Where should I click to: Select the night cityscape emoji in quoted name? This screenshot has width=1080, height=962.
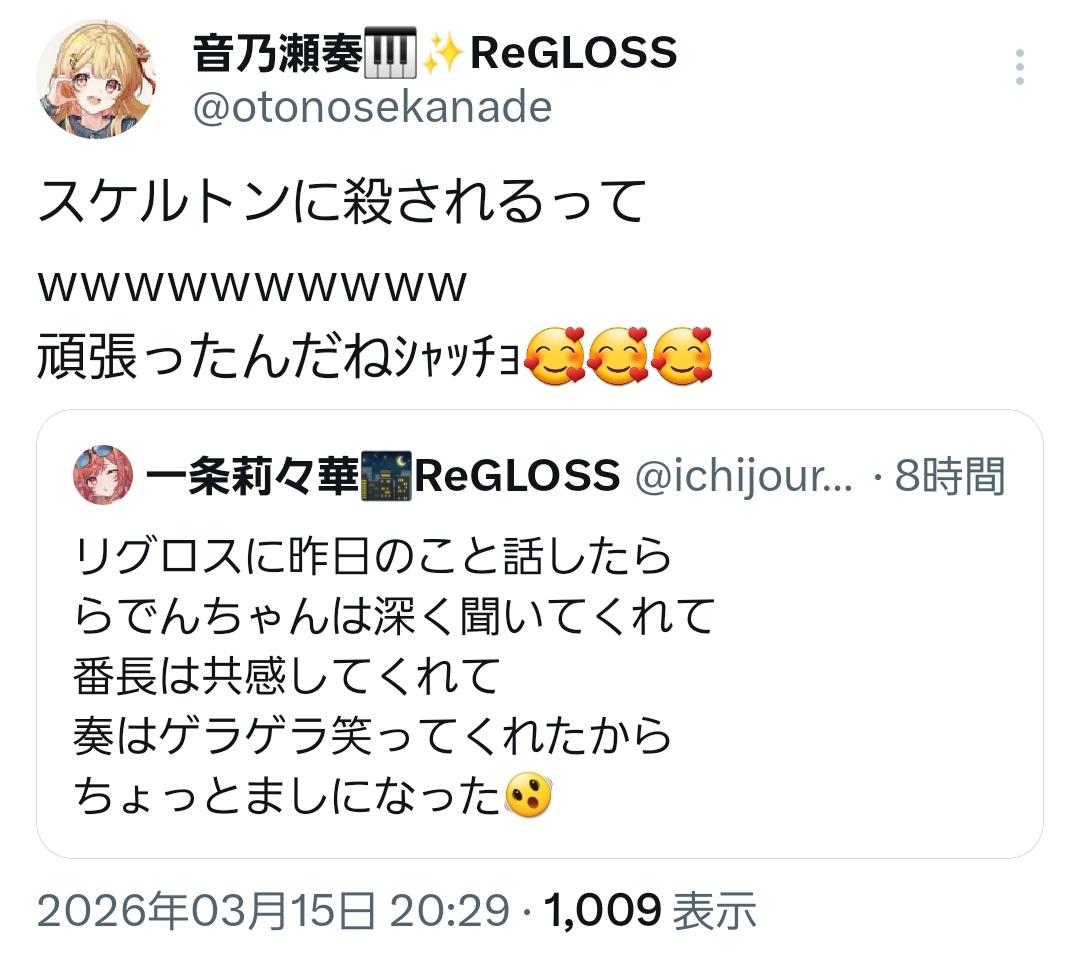coord(386,475)
